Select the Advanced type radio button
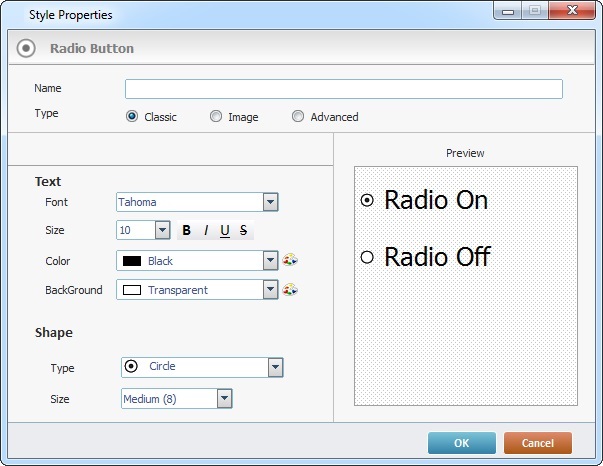Screen dimensions: 603x466 point(298,117)
